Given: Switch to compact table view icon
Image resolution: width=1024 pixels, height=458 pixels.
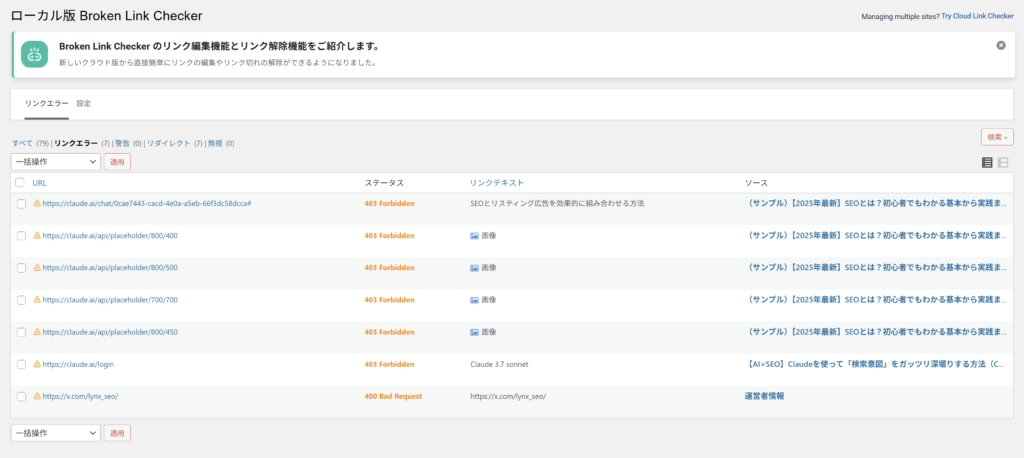Looking at the screenshot, I should [x=987, y=162].
